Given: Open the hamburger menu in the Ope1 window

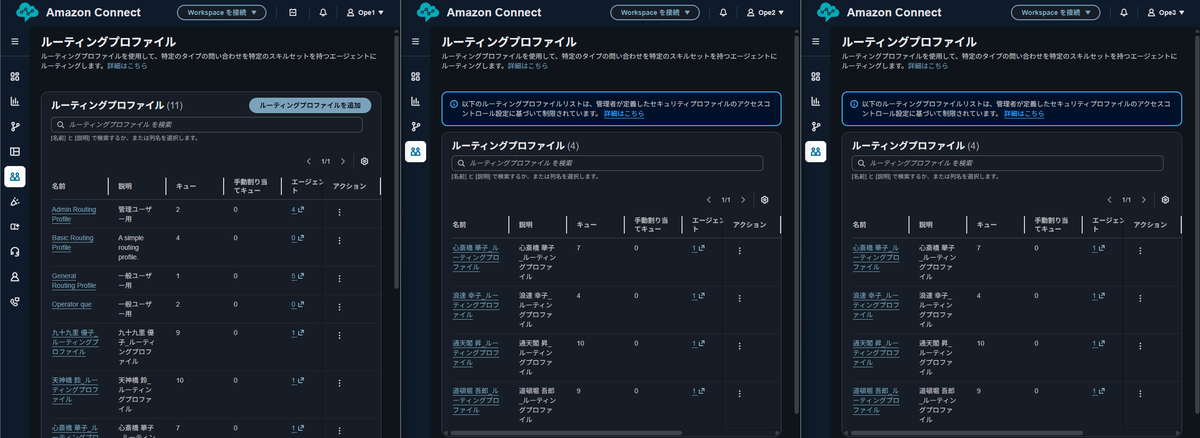Looking at the screenshot, I should 14,42.
